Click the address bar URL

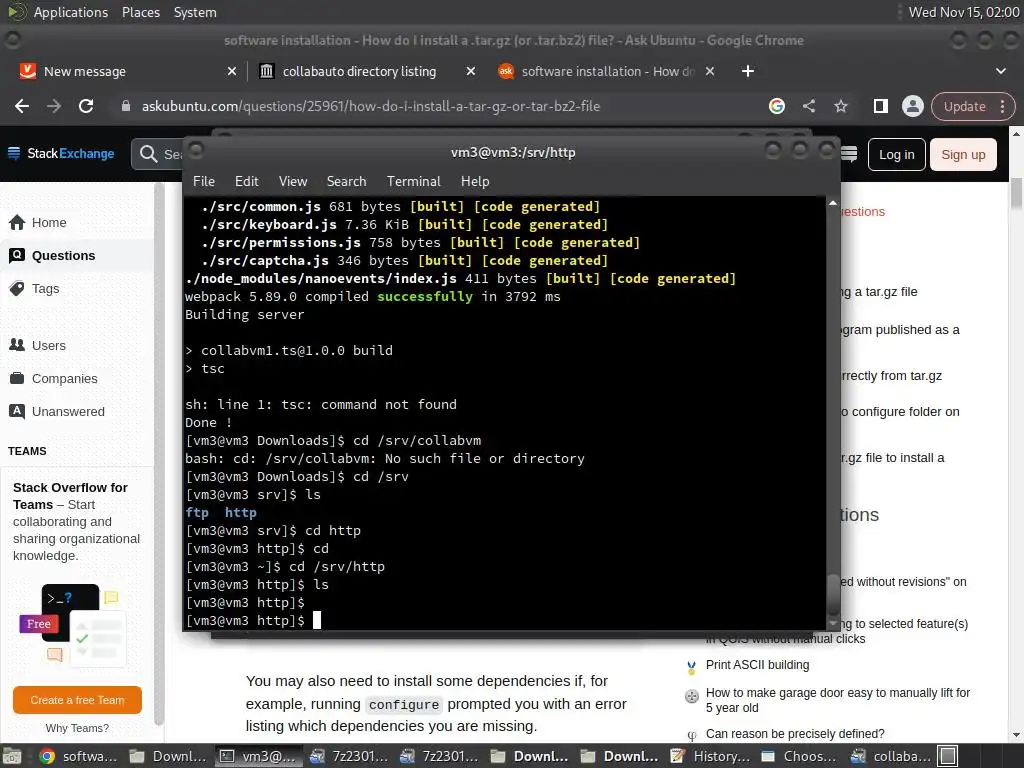click(x=371, y=106)
